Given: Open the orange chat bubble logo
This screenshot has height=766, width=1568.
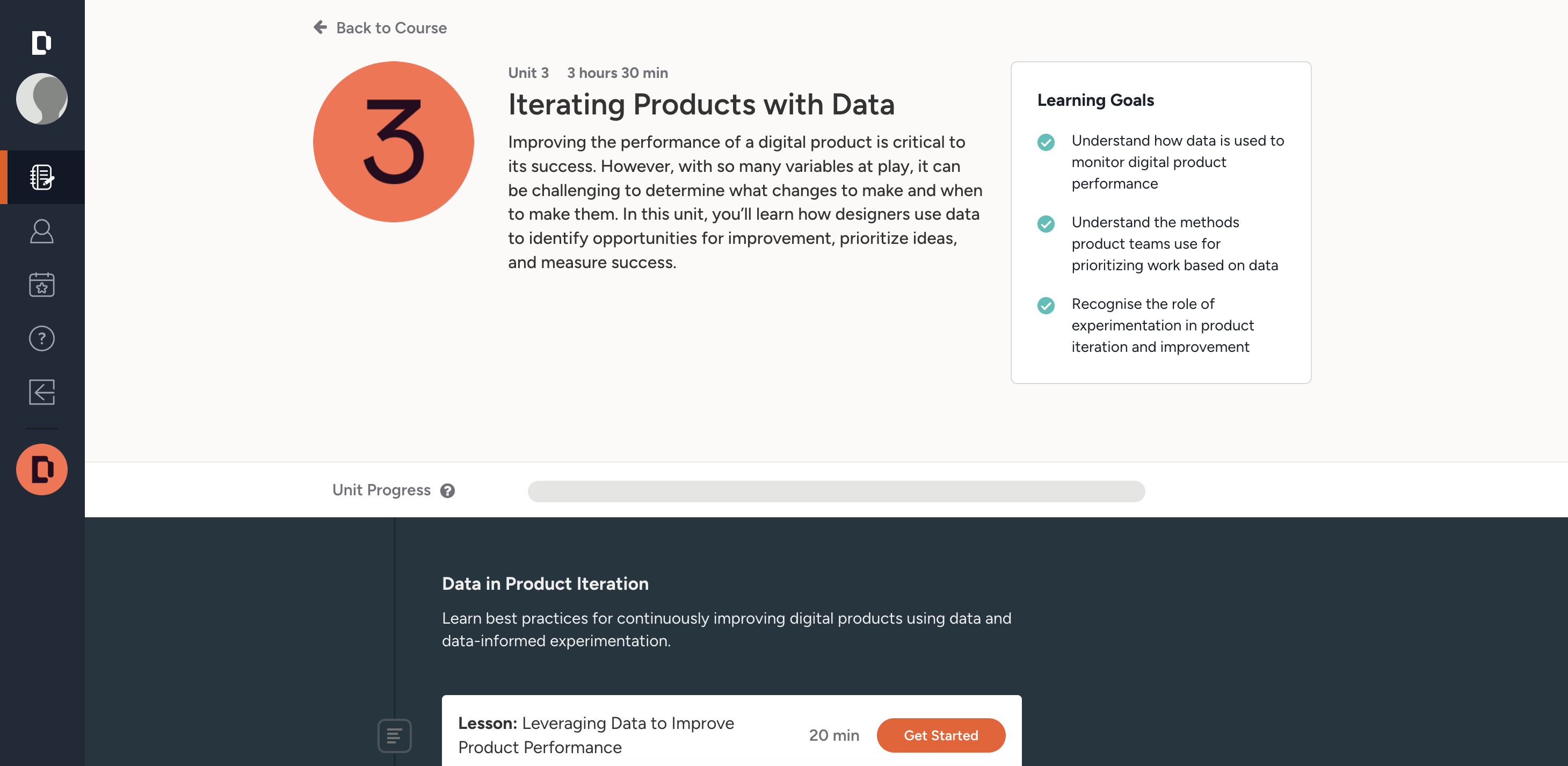Looking at the screenshot, I should [x=41, y=469].
